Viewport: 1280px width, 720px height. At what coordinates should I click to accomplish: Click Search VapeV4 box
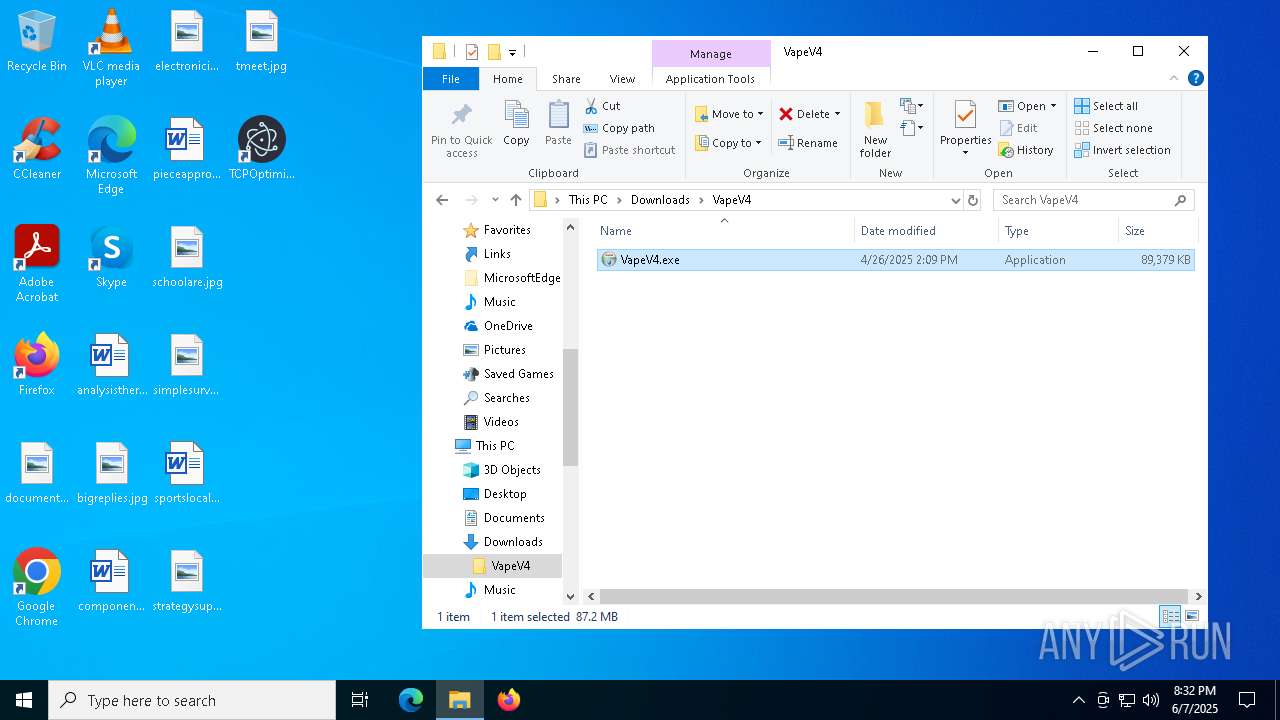1094,200
